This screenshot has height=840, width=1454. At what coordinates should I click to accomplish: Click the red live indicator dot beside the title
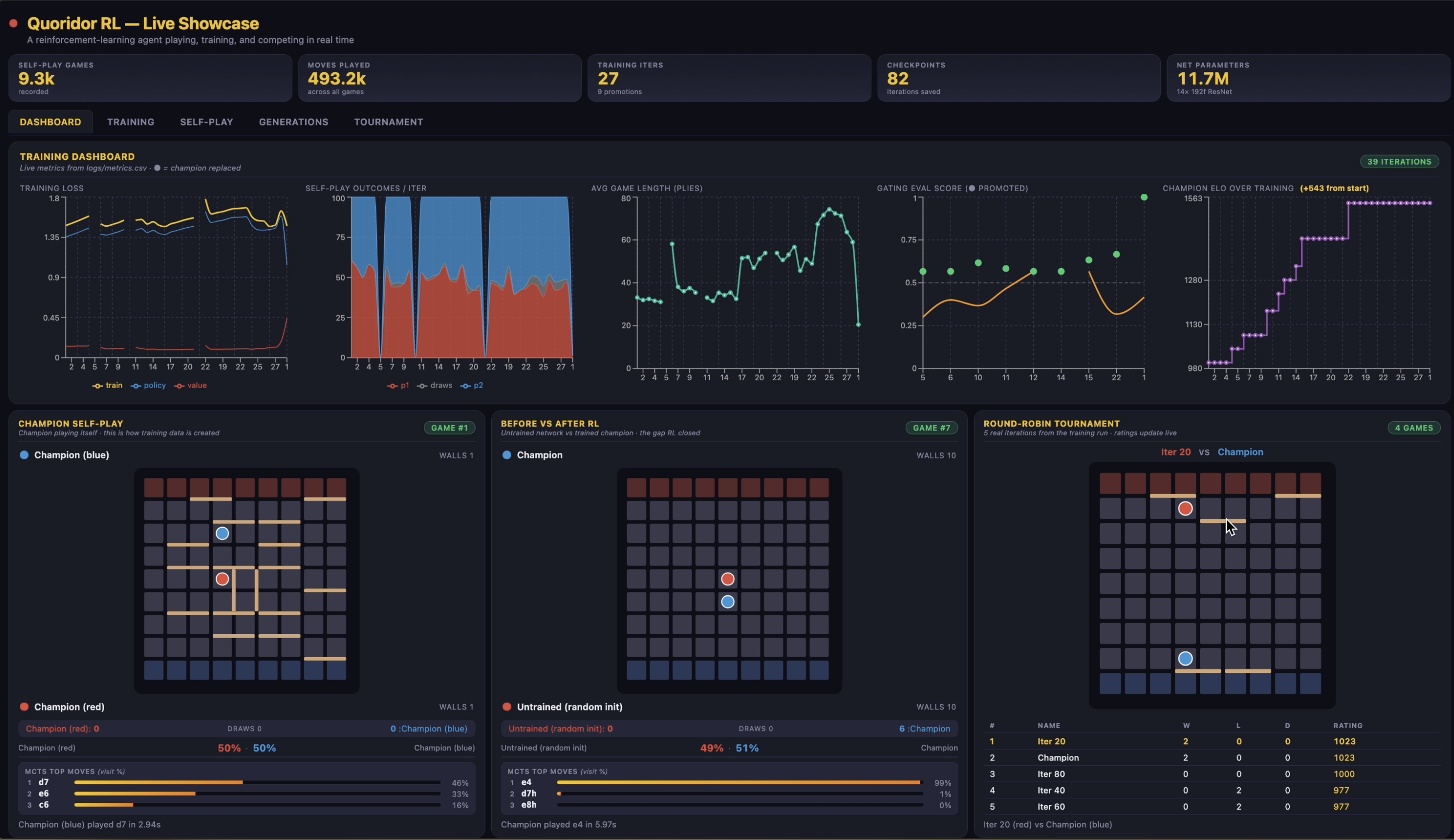pyautogui.click(x=13, y=24)
